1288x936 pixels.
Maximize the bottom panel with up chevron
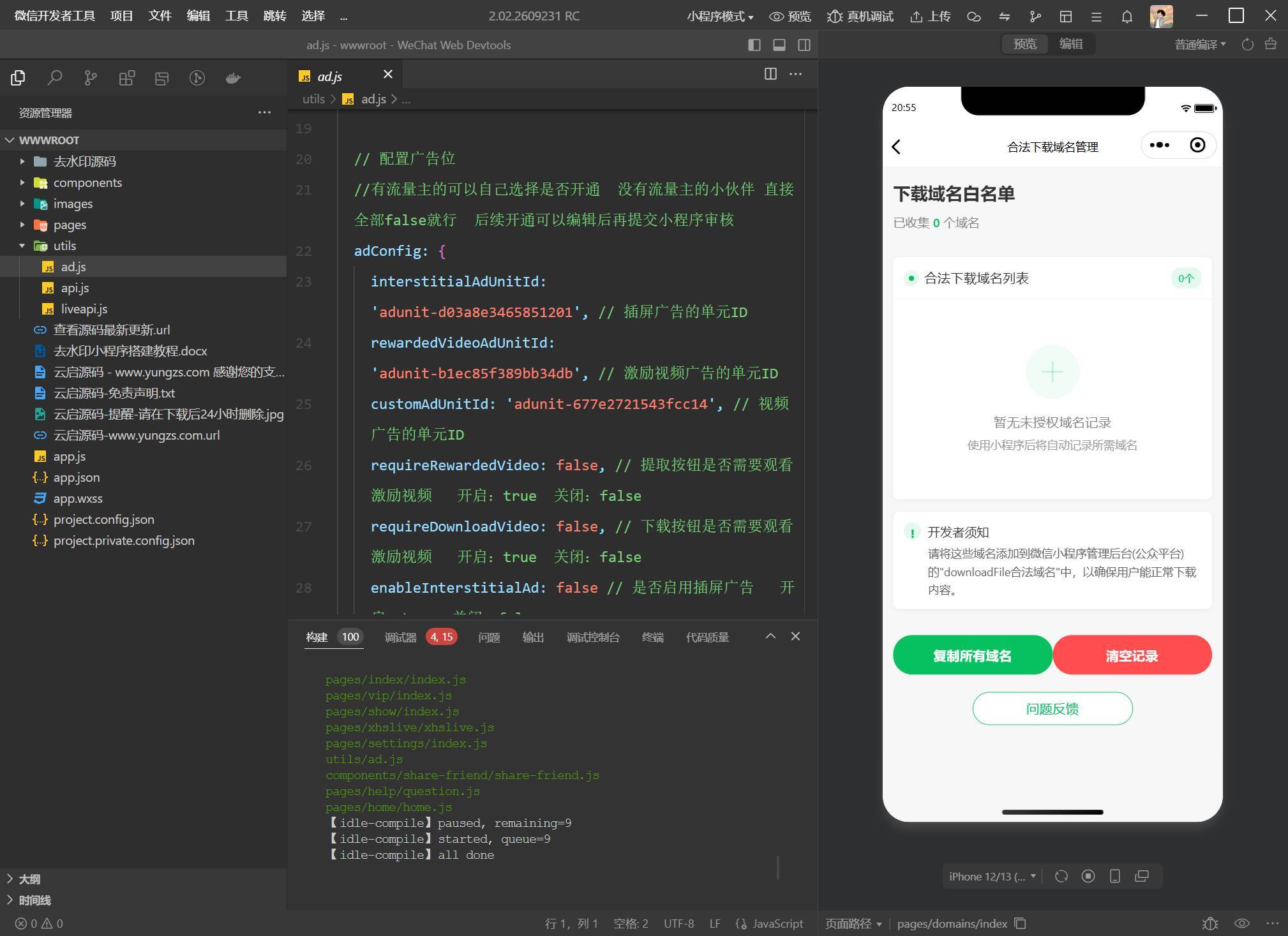click(770, 636)
